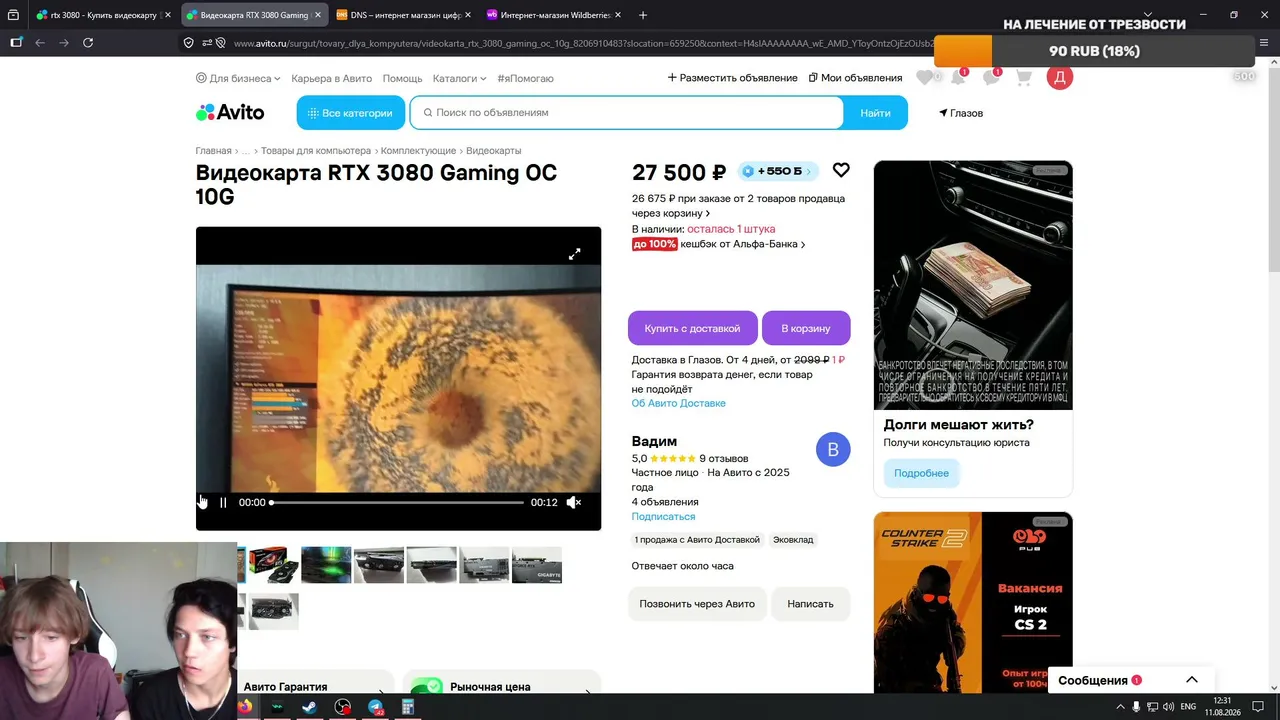The height and width of the screenshot is (720, 1280).
Task: Open 'Мои объявления'
Action: point(855,78)
